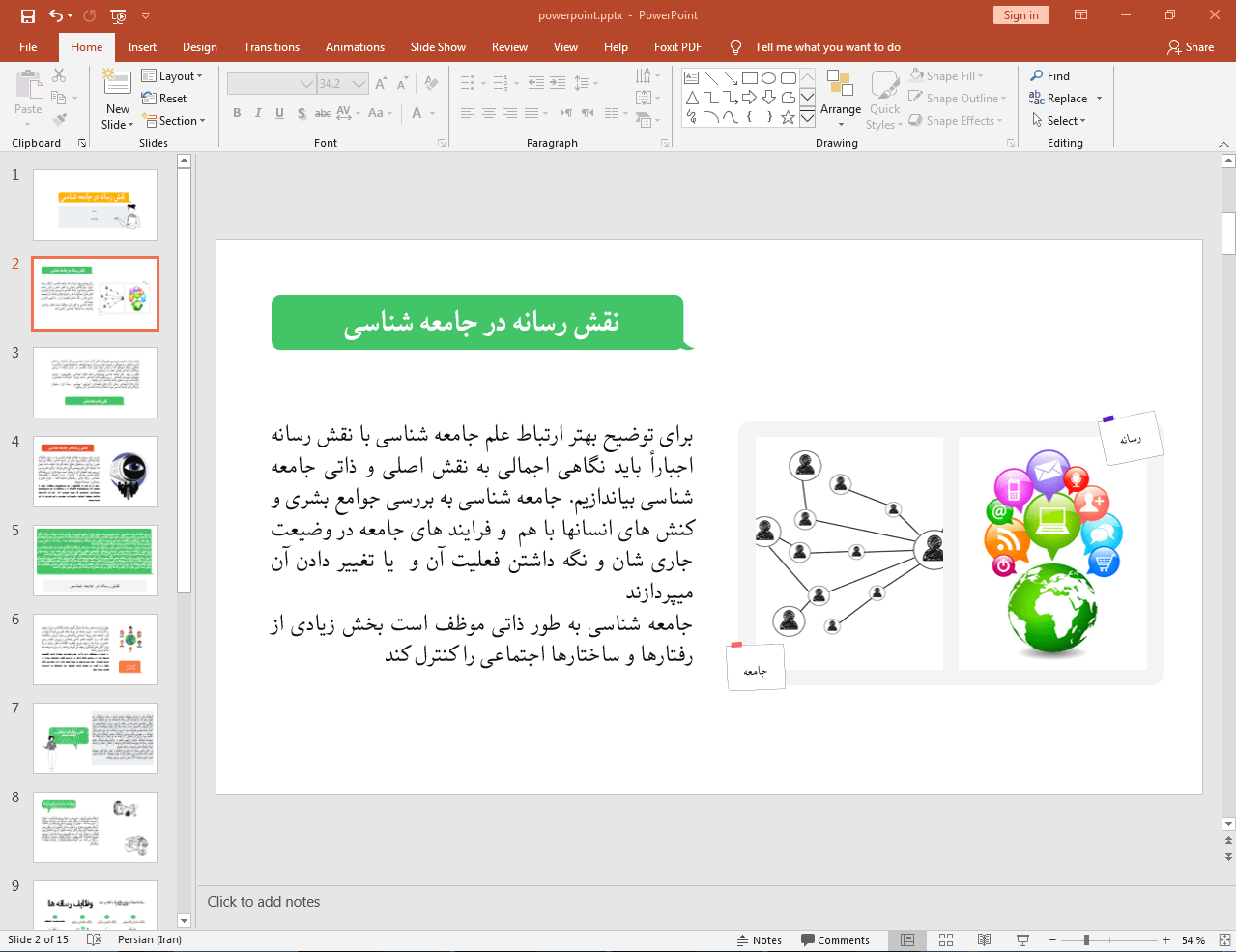Open the Slide Show tab

point(438,47)
